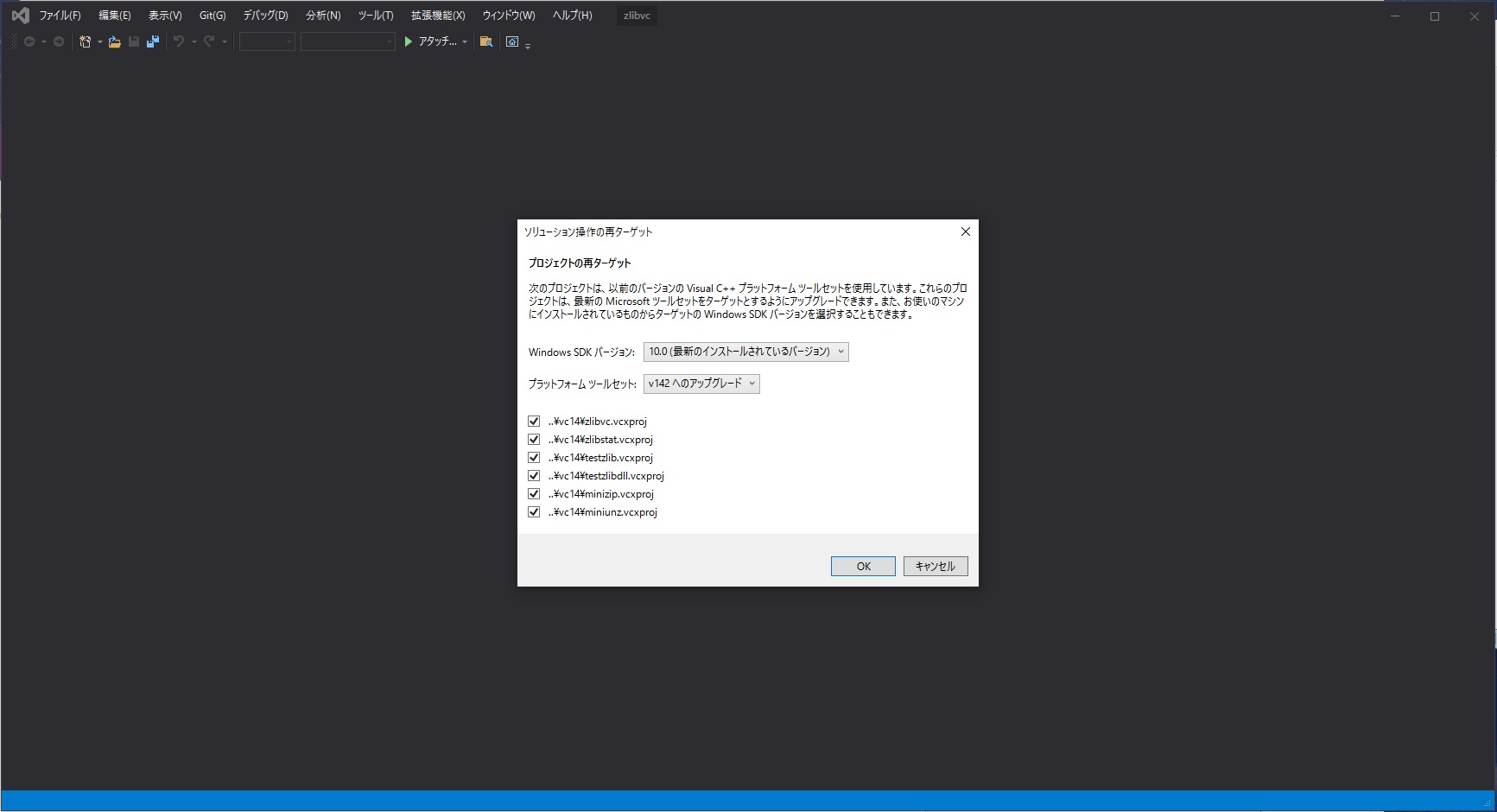The height and width of the screenshot is (812, 1497).
Task: Start debugging via the green Attach arrow
Action: click(x=407, y=41)
